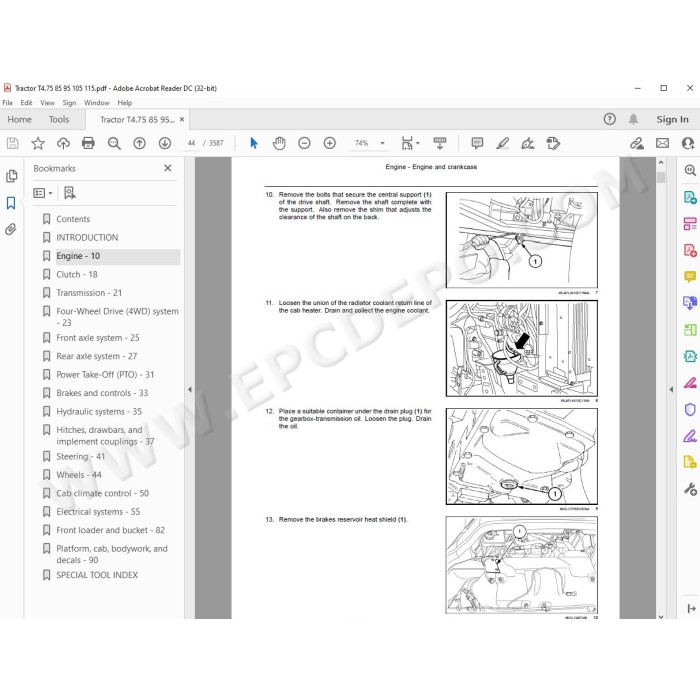Screen dimensions: 700x700
Task: Open the File menu
Action: coord(8,103)
